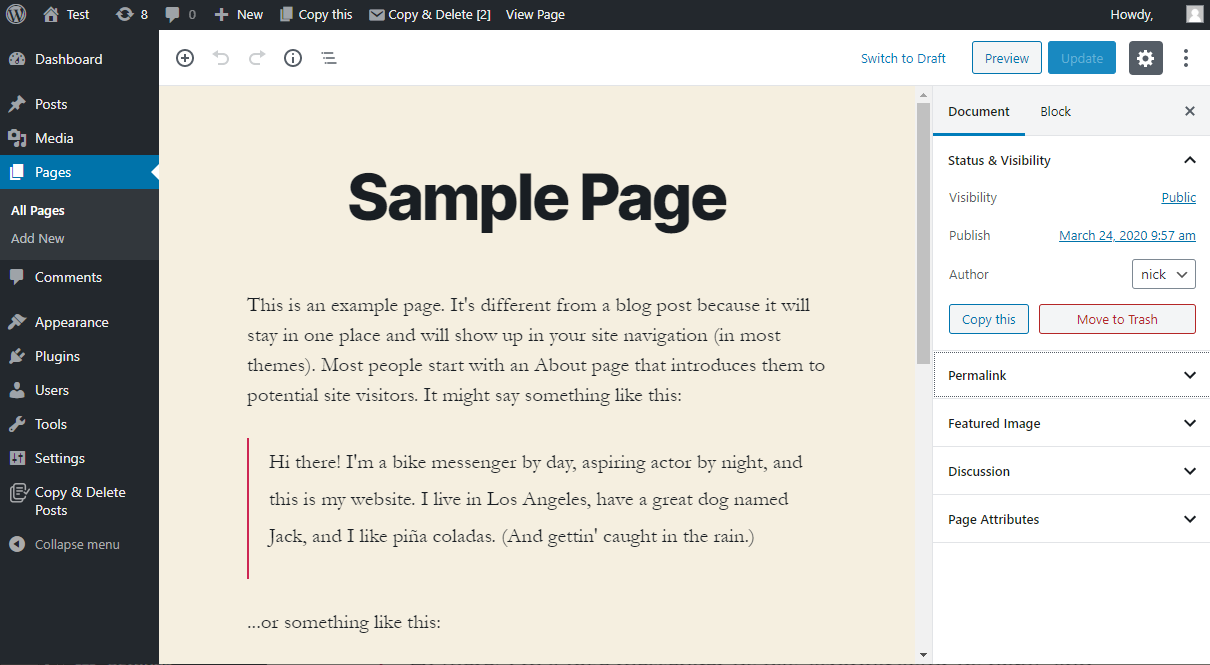Redo the last edit

[x=257, y=58]
